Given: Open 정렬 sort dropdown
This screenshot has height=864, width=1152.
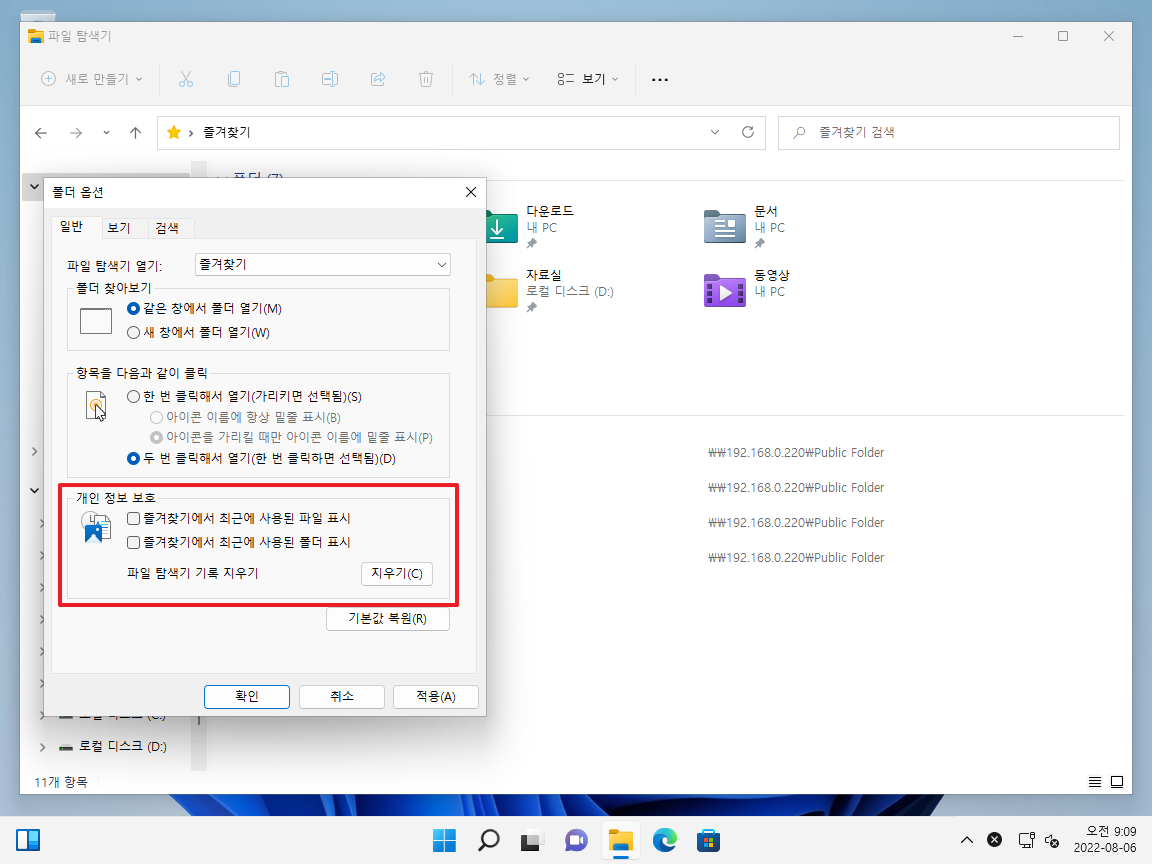Looking at the screenshot, I should (500, 79).
